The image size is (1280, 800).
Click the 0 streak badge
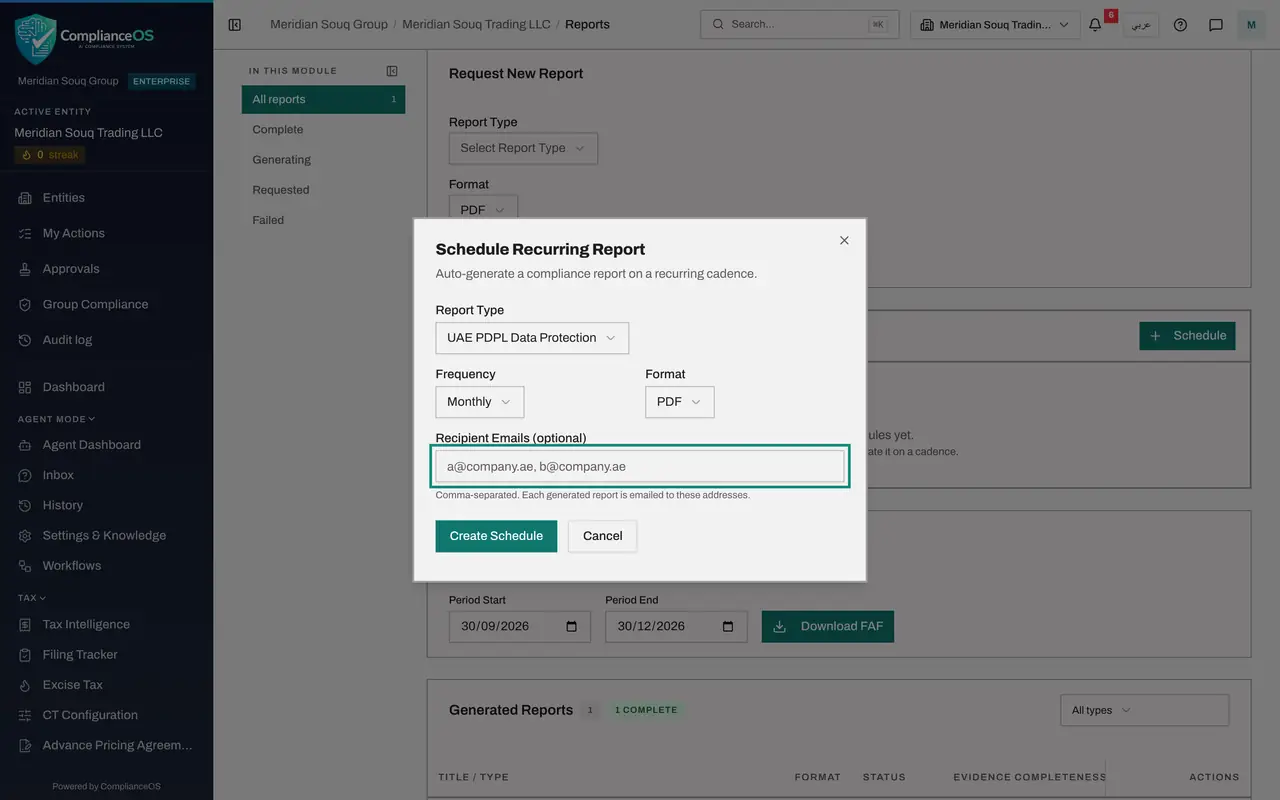click(49, 155)
